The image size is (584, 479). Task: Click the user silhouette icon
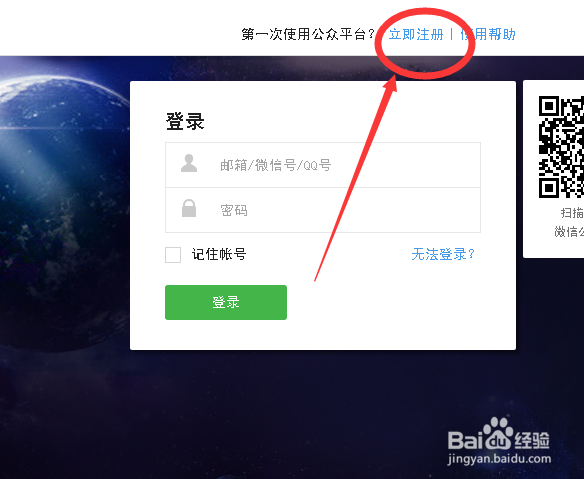click(x=189, y=163)
